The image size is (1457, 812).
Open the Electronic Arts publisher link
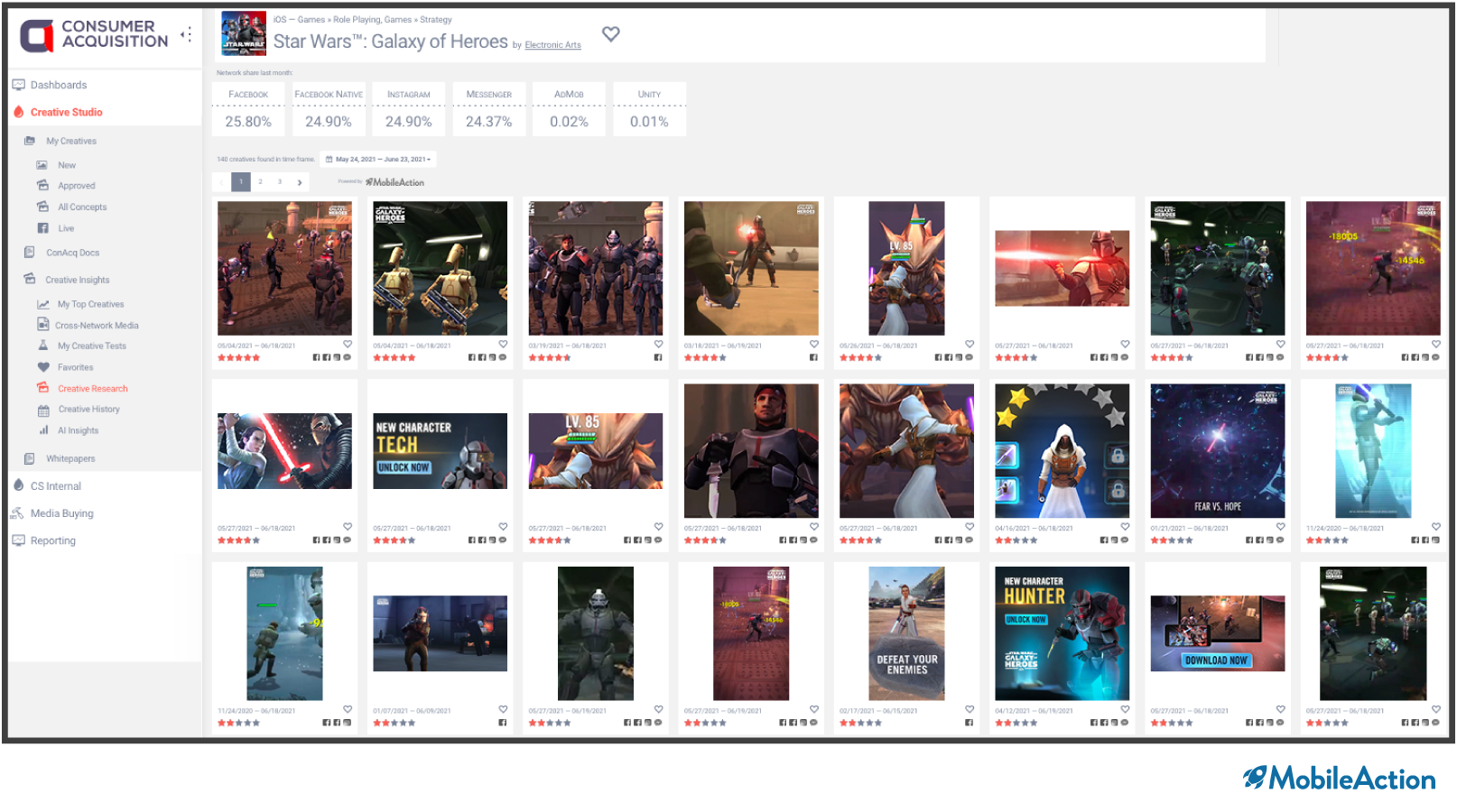[552, 45]
